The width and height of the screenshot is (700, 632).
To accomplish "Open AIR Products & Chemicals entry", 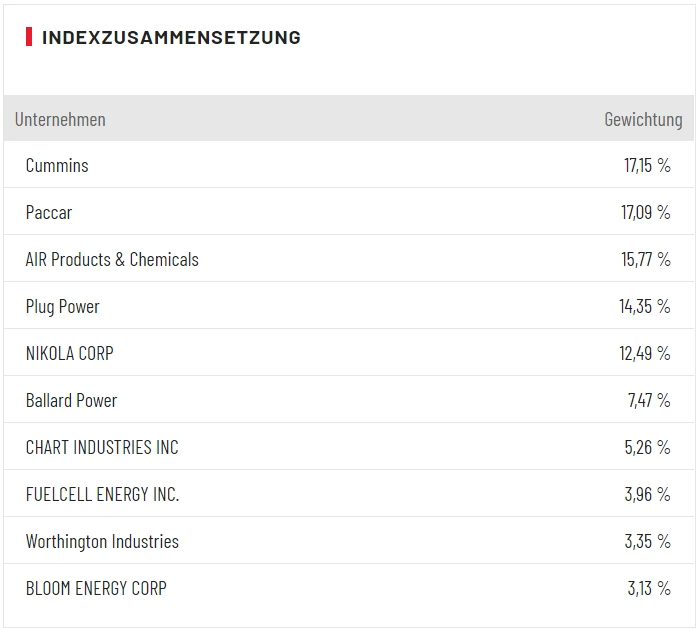I will (112, 259).
